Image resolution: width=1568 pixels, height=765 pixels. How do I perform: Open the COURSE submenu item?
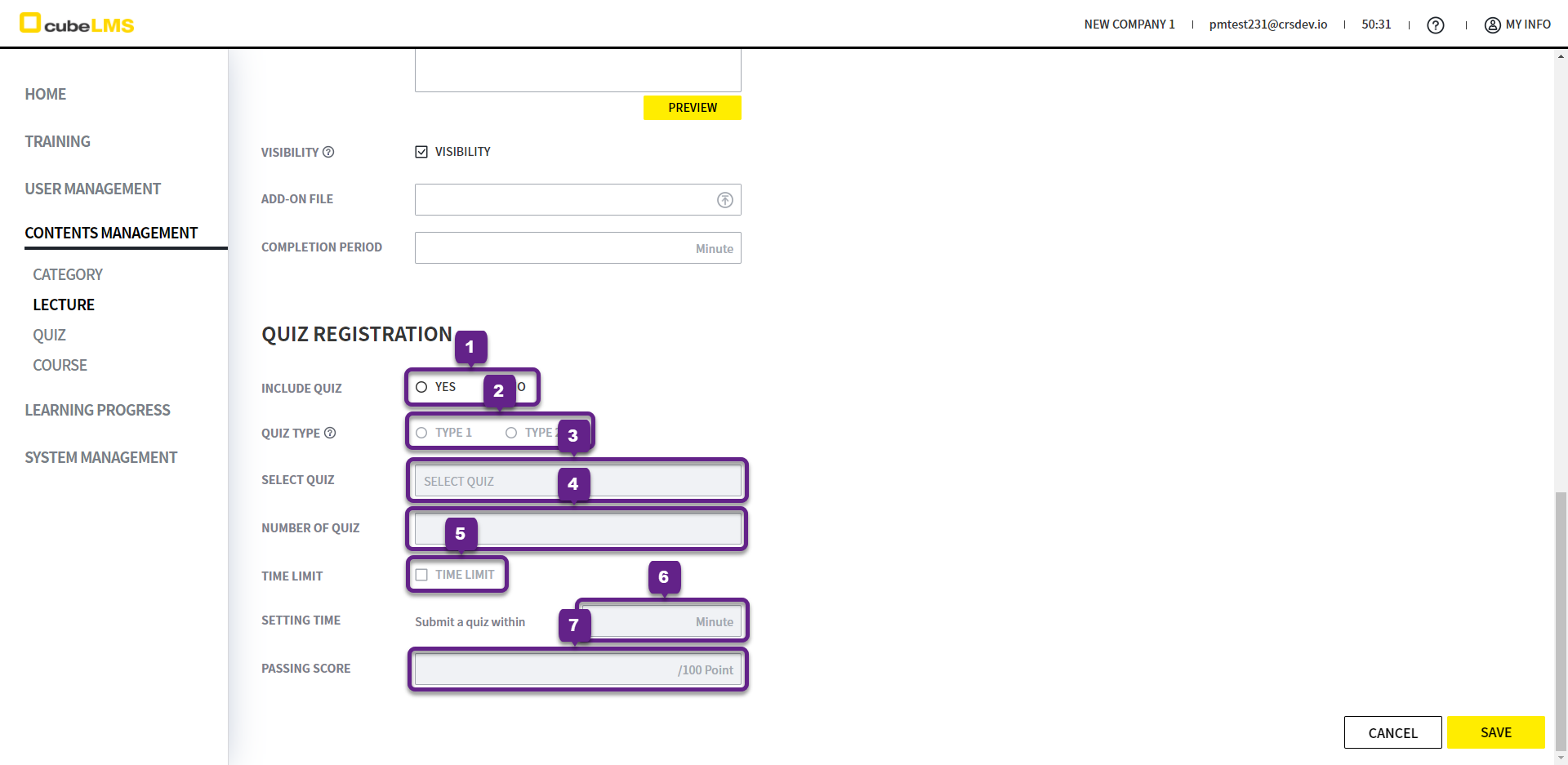click(60, 366)
